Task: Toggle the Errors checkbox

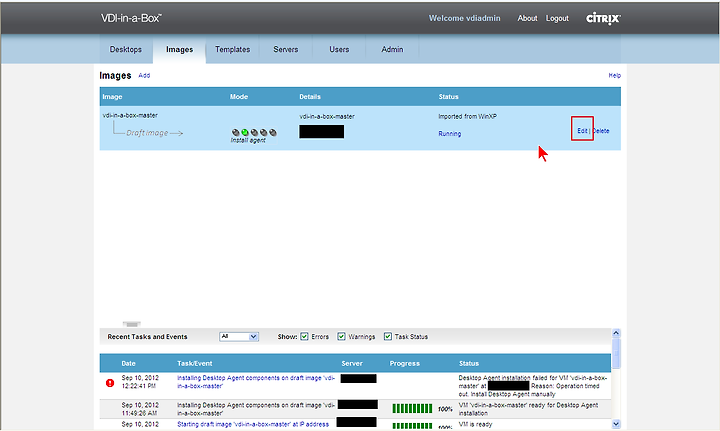Action: [x=304, y=336]
